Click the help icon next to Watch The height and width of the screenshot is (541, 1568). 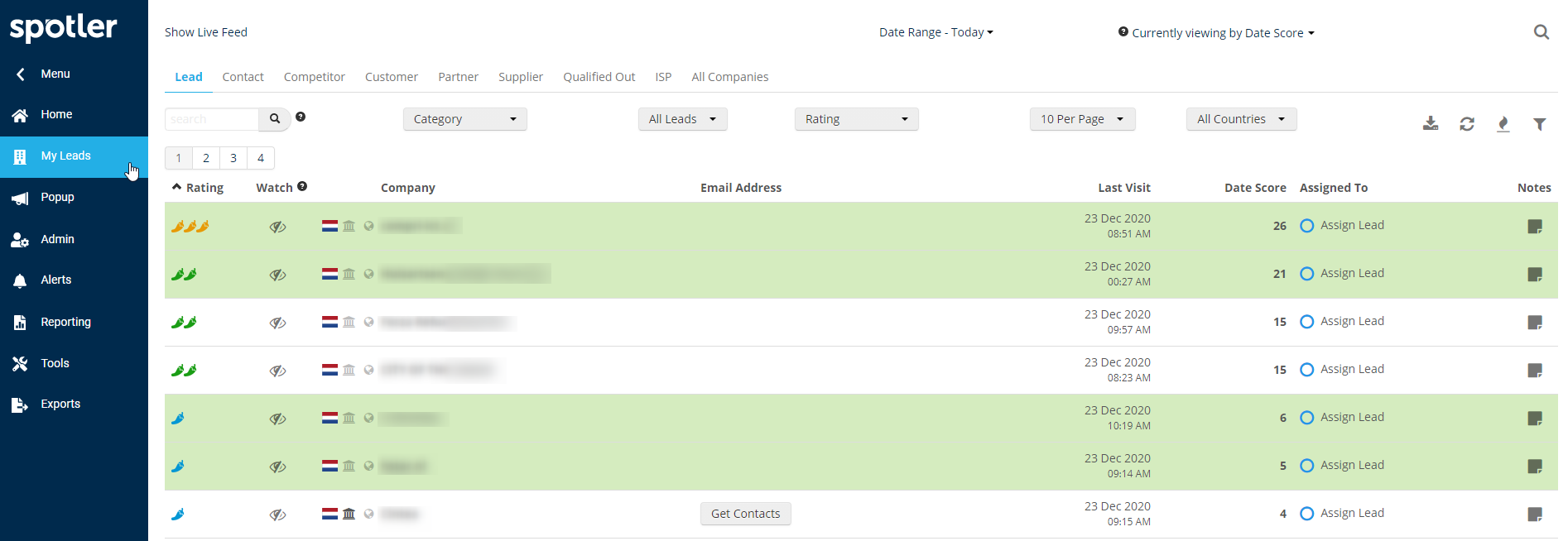[302, 187]
